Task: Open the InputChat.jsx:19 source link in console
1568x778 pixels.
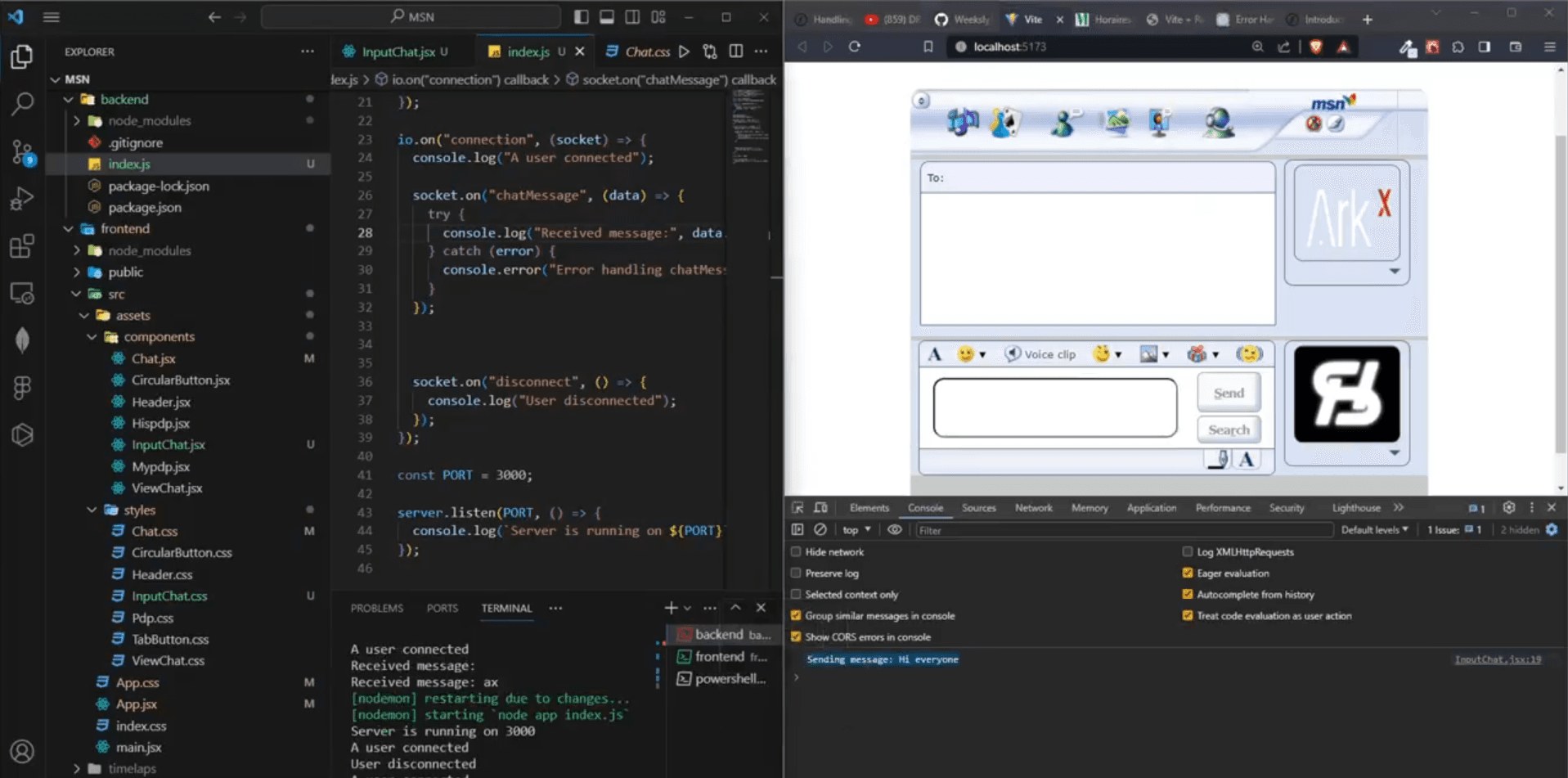Action: click(1497, 659)
